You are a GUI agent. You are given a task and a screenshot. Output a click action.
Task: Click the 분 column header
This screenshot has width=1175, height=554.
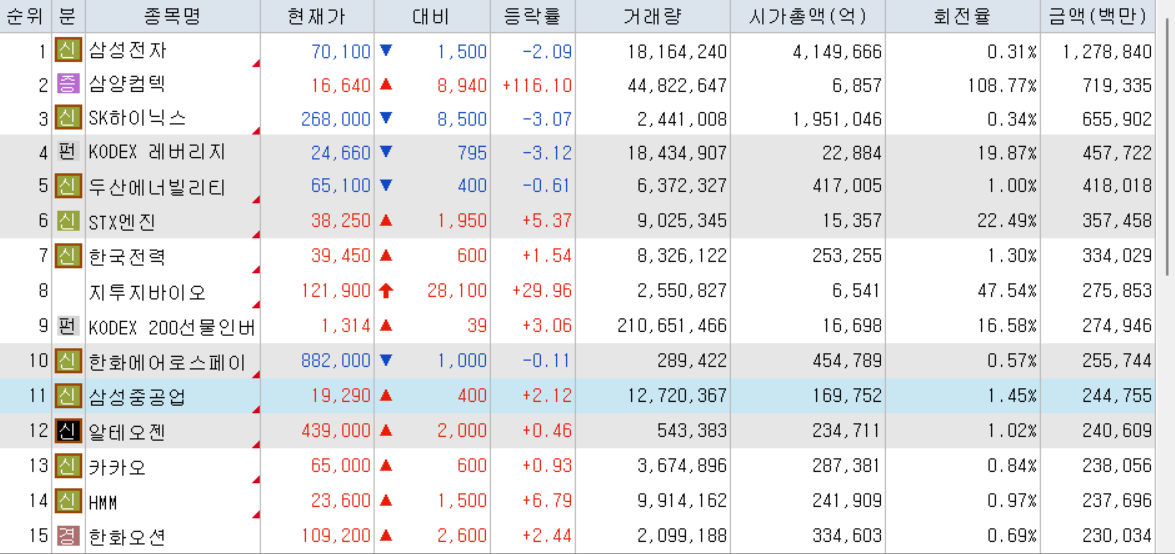pos(68,16)
